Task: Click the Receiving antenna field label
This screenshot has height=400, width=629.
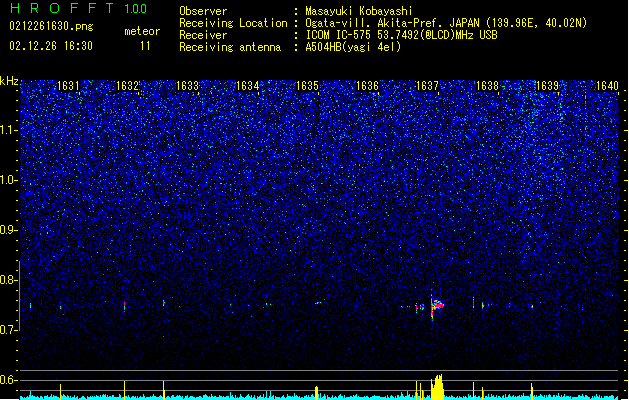Action: tap(230, 47)
